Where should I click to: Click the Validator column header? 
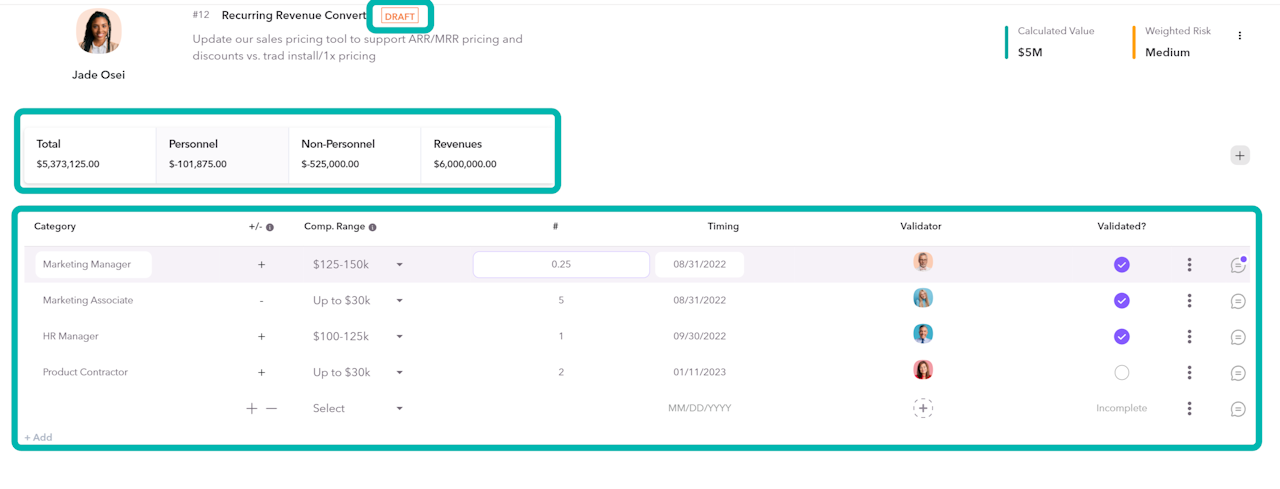(x=921, y=227)
